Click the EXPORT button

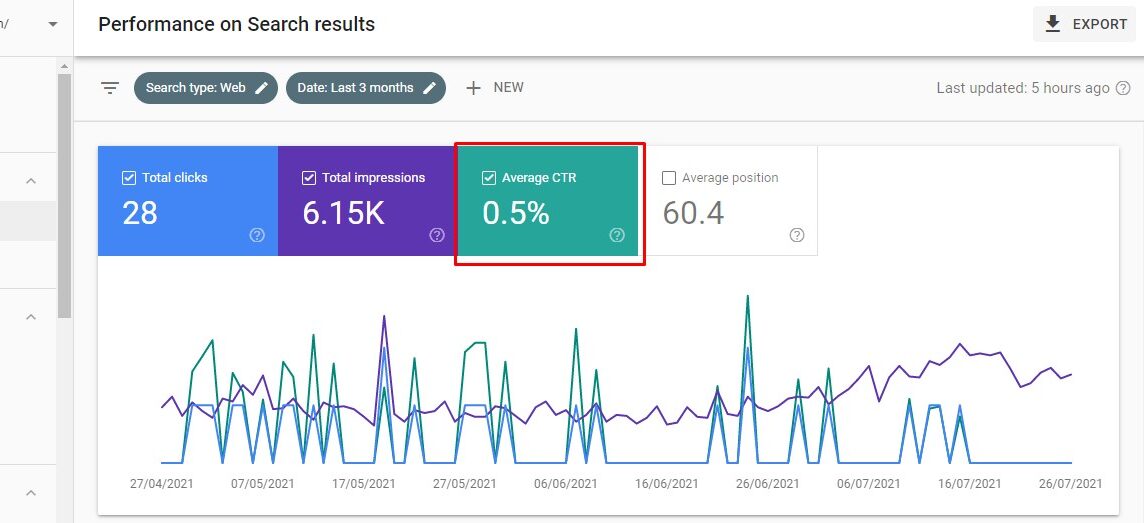(x=1084, y=24)
